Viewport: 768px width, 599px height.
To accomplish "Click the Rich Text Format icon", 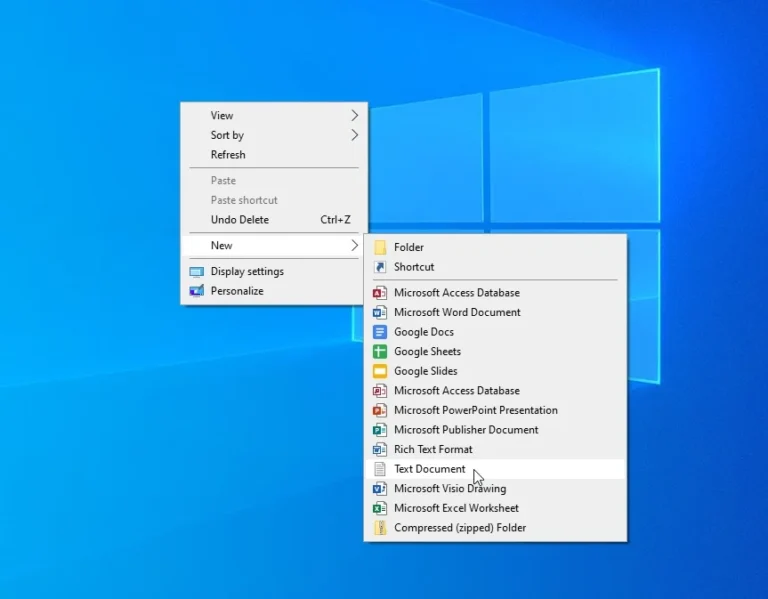I will [380, 450].
